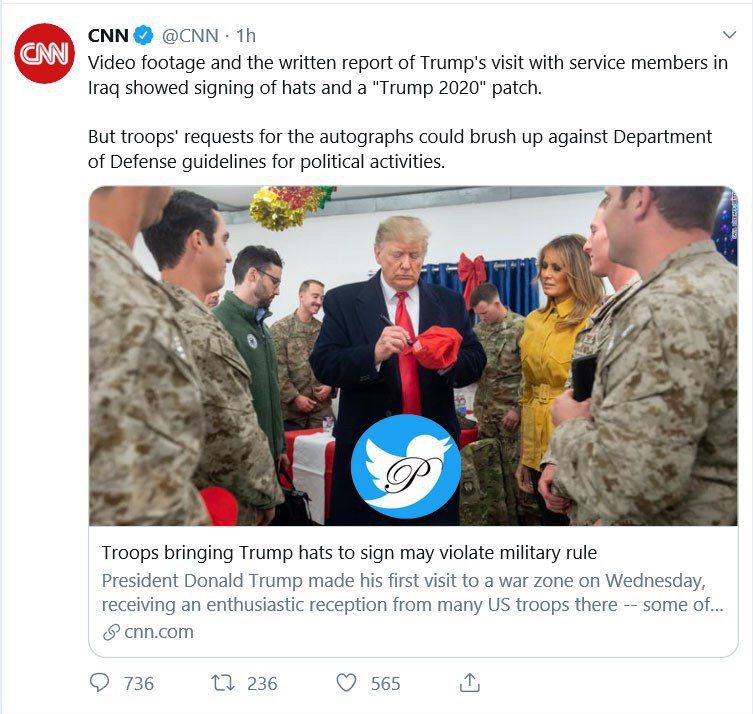Image resolution: width=753 pixels, height=714 pixels.
Task: Open the 236 retweets count
Action: click(x=262, y=683)
